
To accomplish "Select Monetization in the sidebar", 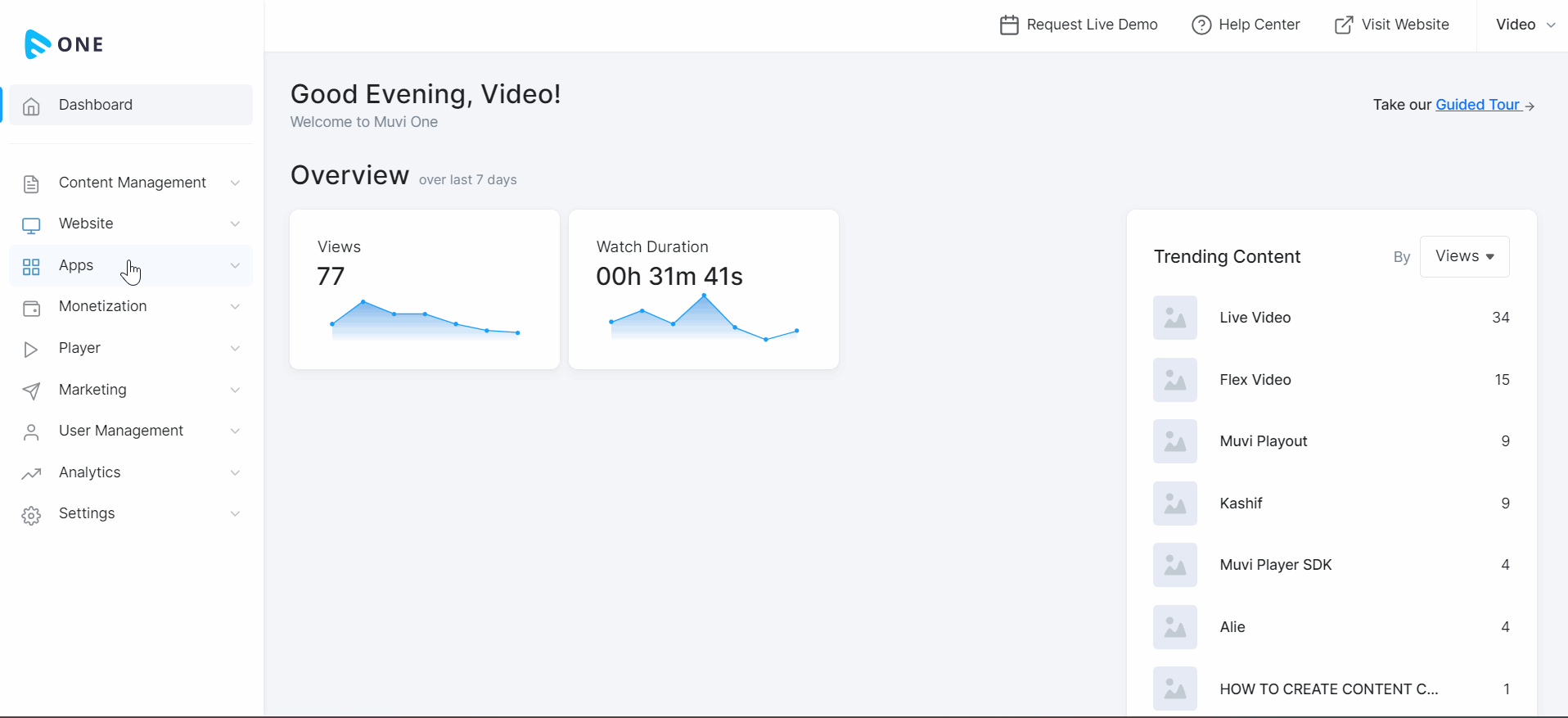I will pyautogui.click(x=131, y=306).
